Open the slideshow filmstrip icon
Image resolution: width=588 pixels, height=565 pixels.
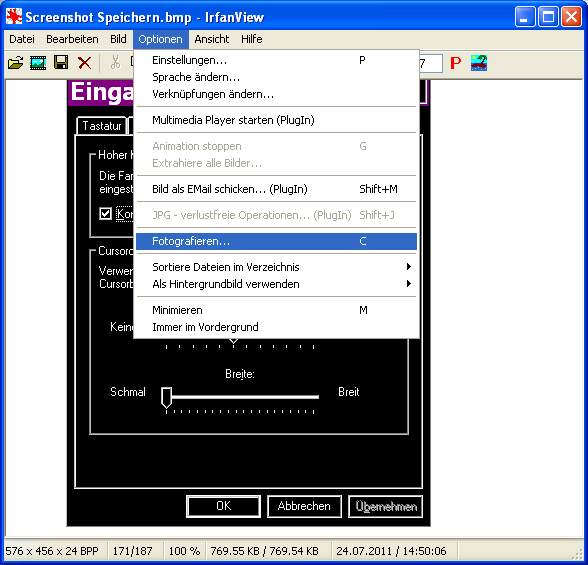38,63
